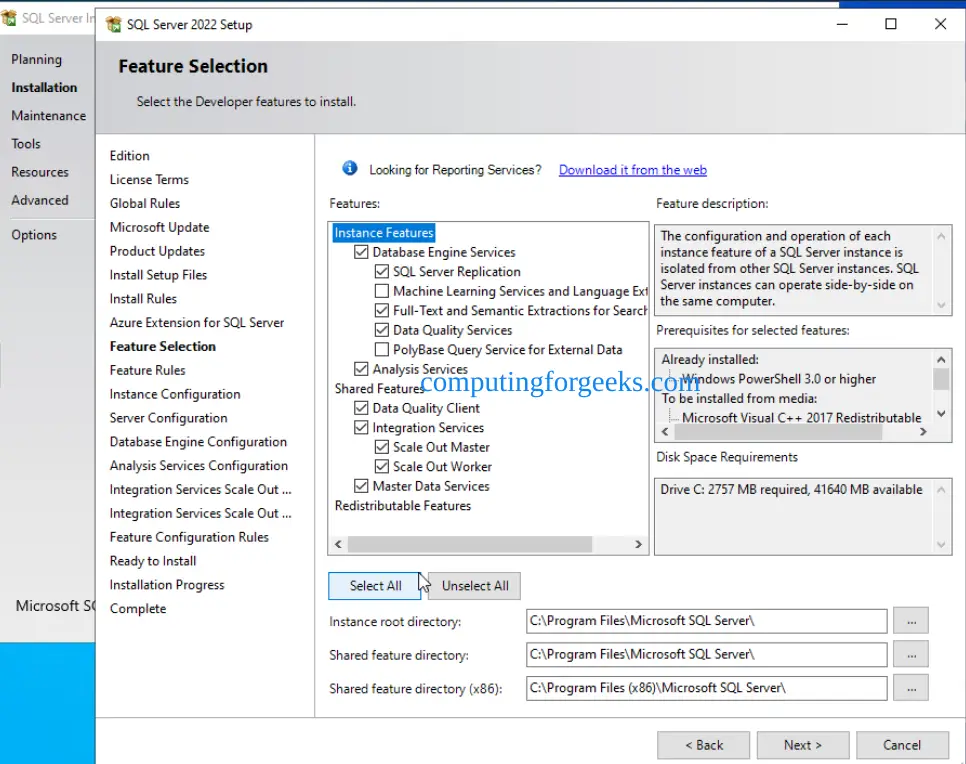The height and width of the screenshot is (764, 966).
Task: Toggle Database Engine Services checkbox
Action: (361, 252)
